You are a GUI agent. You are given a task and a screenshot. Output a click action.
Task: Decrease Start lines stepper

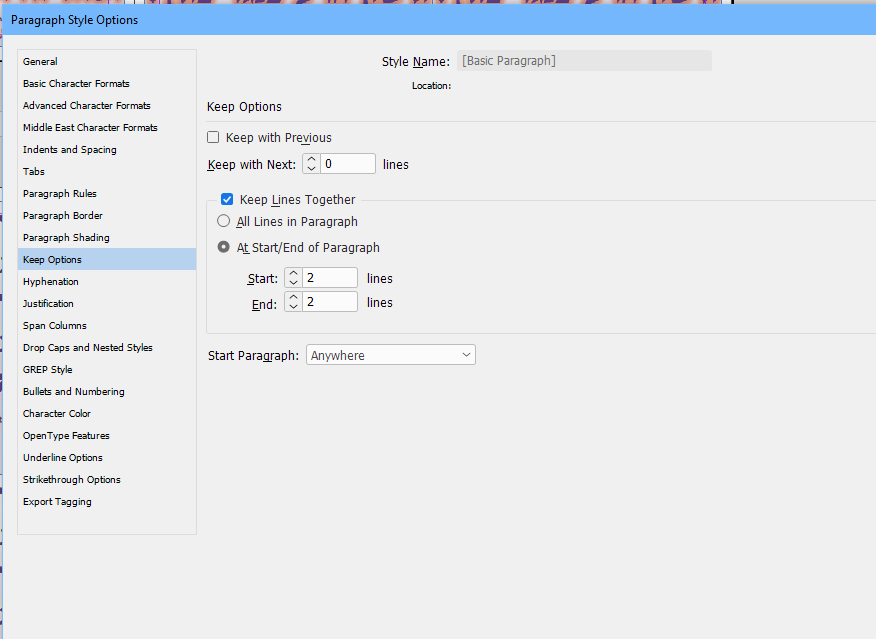(293, 282)
